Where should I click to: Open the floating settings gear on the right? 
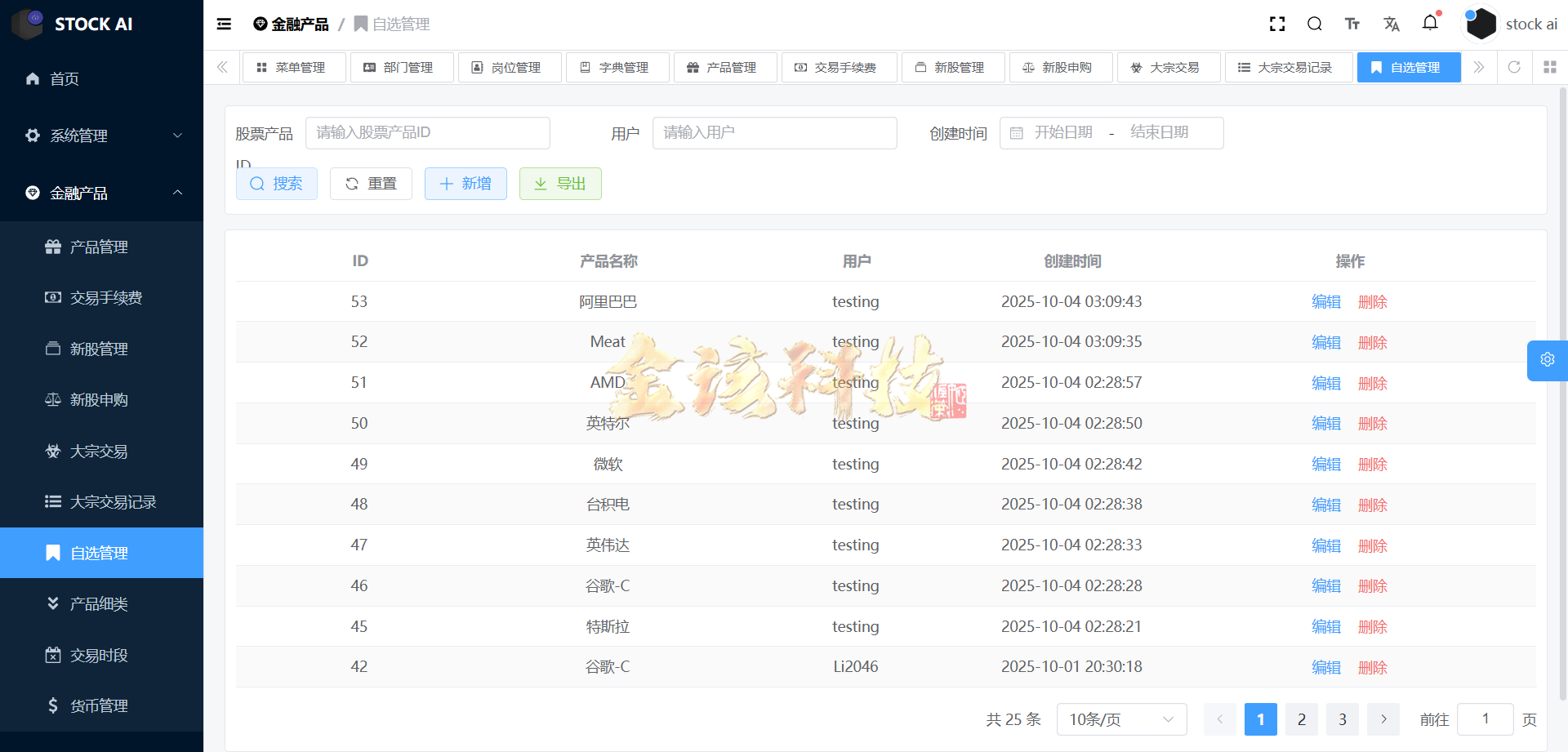point(1548,360)
